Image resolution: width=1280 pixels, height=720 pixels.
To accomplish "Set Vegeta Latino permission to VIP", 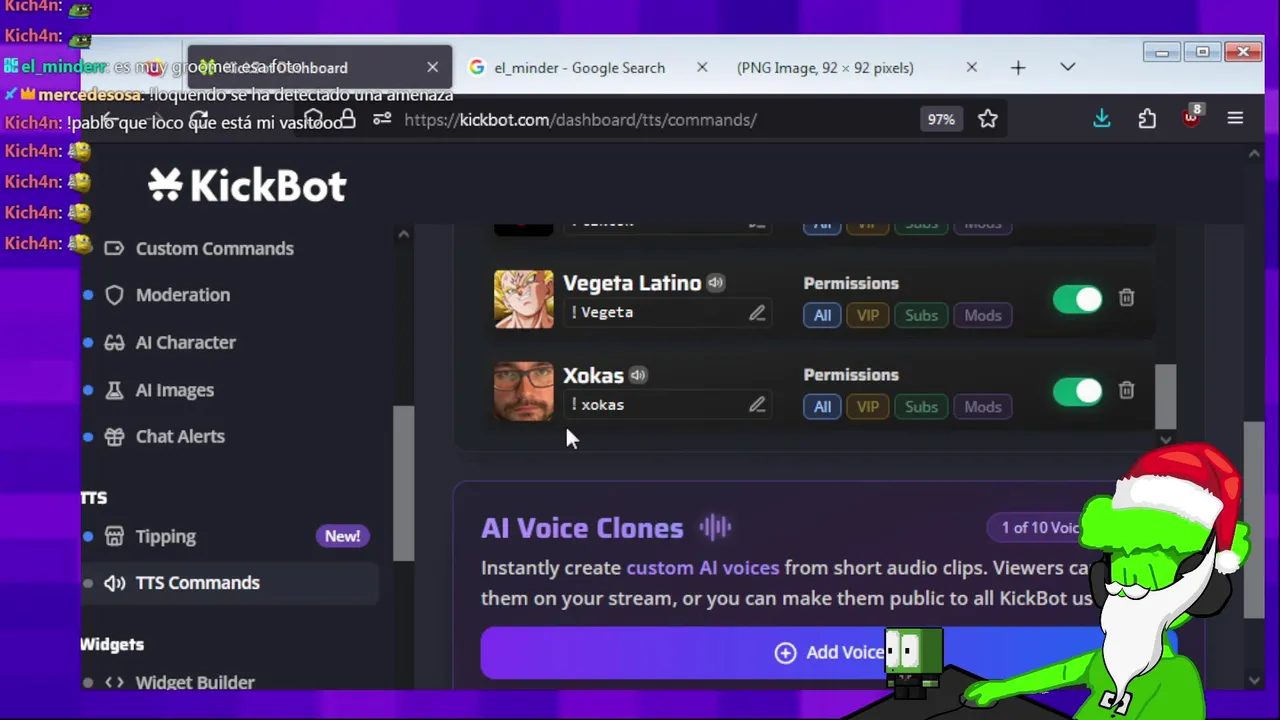I will coord(868,315).
